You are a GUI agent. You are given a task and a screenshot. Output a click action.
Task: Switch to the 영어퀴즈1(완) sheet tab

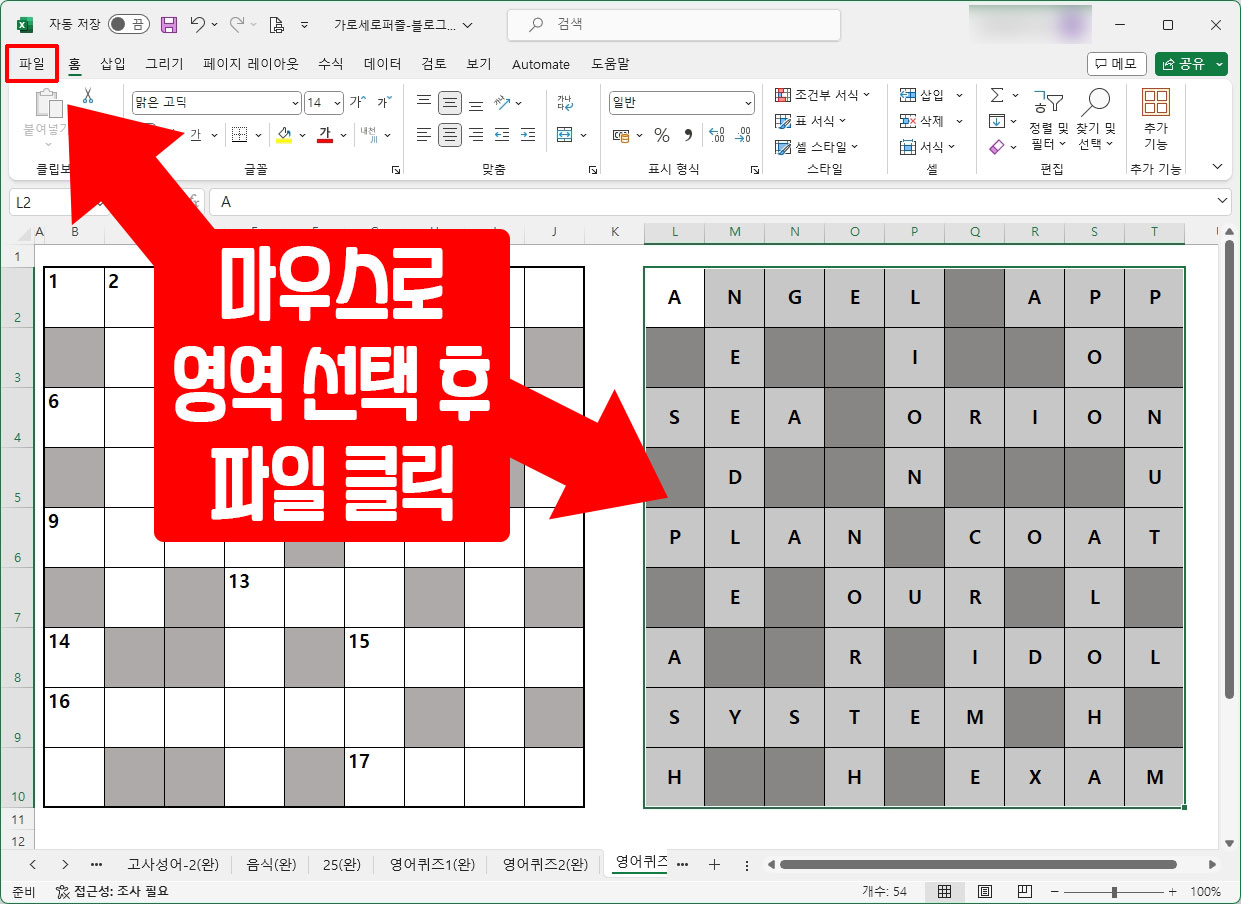pyautogui.click(x=431, y=864)
